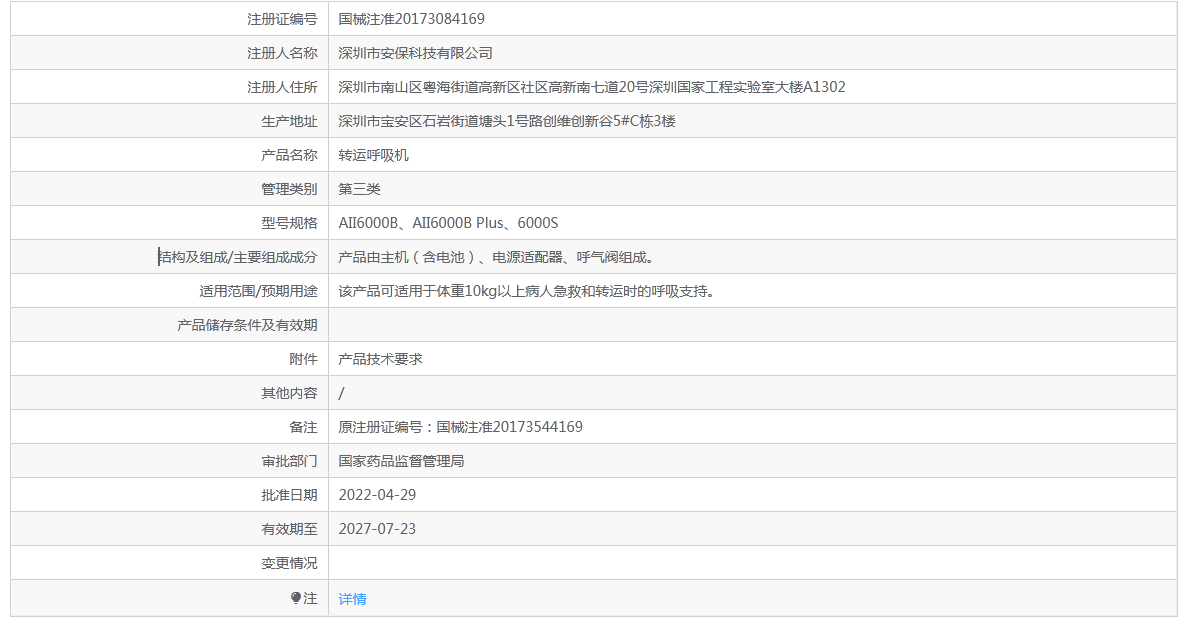Click the 批准日期 label

pos(289,495)
